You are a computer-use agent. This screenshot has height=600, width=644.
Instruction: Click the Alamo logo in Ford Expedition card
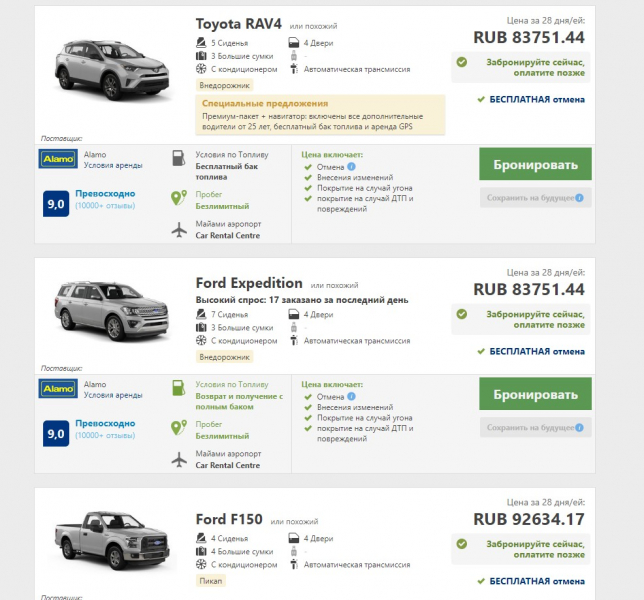coord(59,389)
